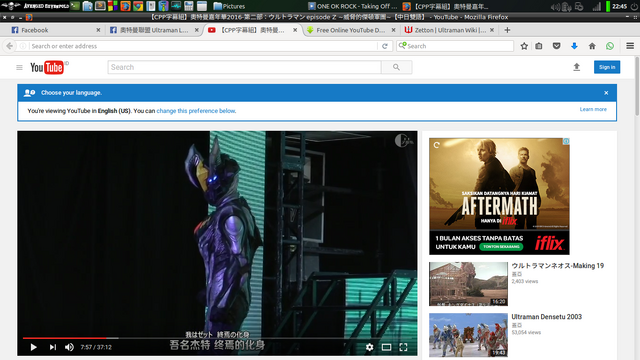Open the ウルトラマンネオス-Making 19 video title
Image resolution: width=640 pixels, height=360 pixels.
point(558,266)
